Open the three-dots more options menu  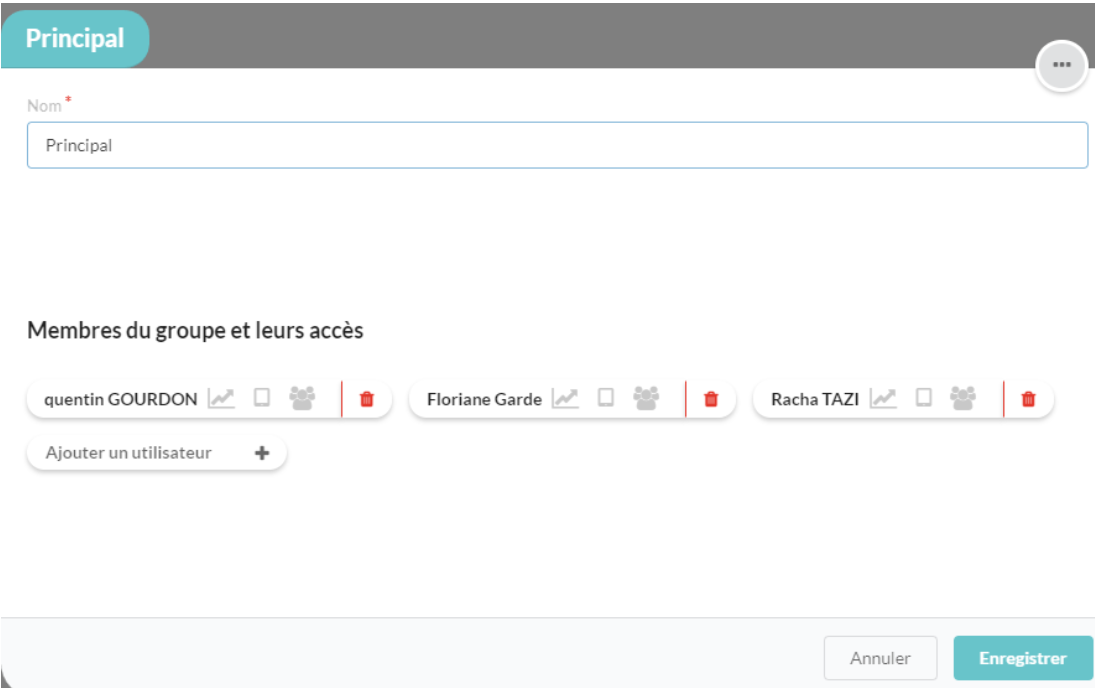click(1061, 65)
